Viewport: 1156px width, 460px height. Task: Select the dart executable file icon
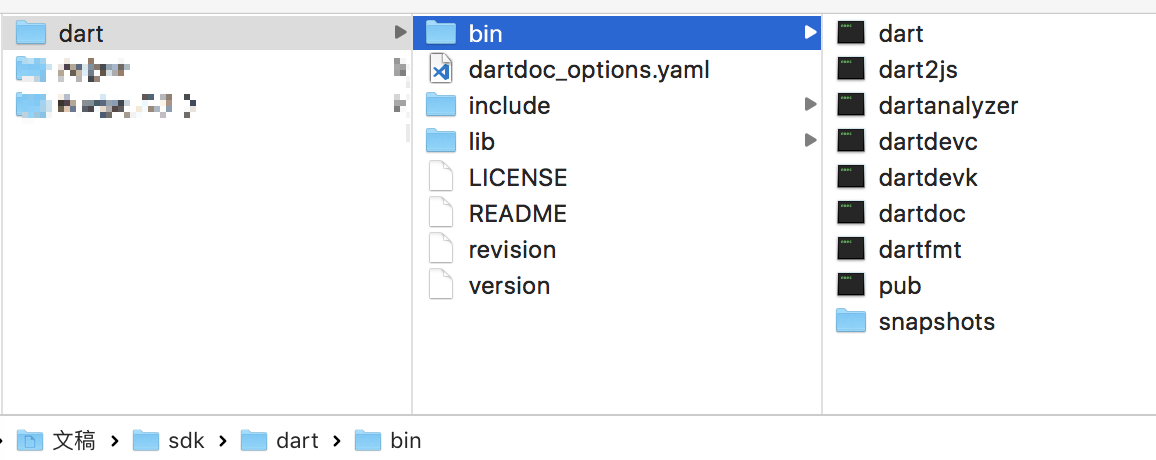851,33
